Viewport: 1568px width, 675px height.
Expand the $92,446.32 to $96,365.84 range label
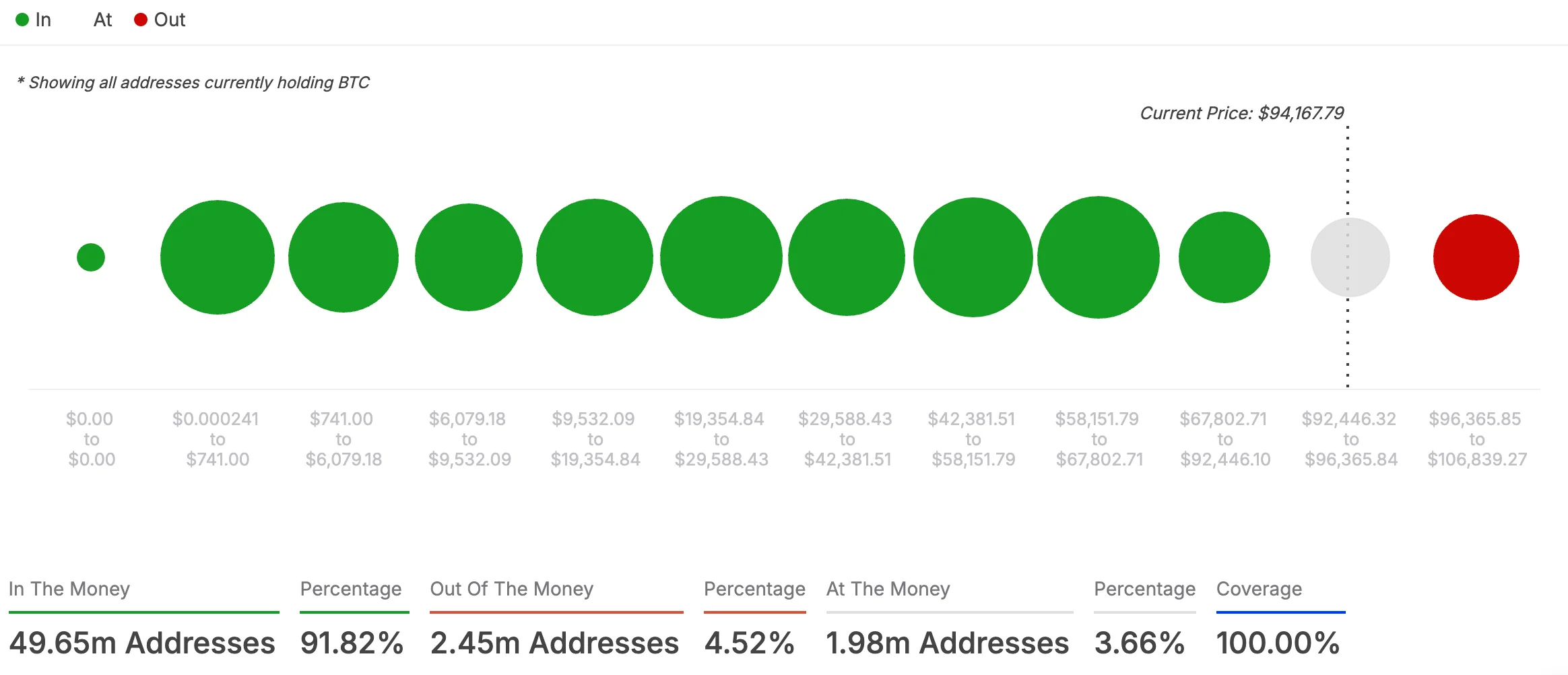pyautogui.click(x=1350, y=439)
